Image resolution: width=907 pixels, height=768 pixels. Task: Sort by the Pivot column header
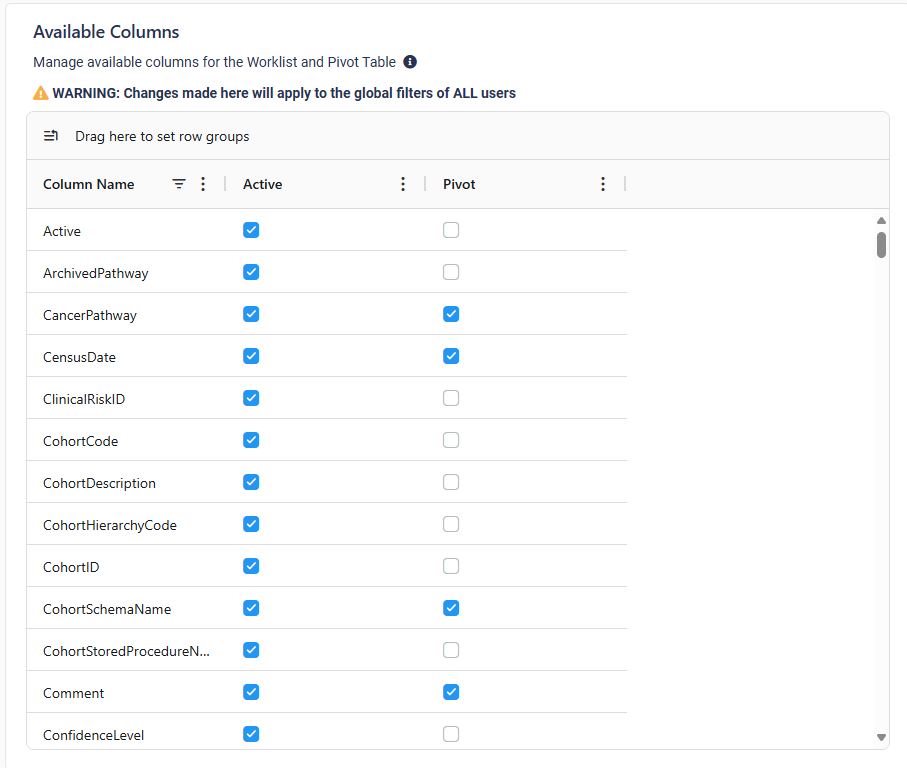459,184
